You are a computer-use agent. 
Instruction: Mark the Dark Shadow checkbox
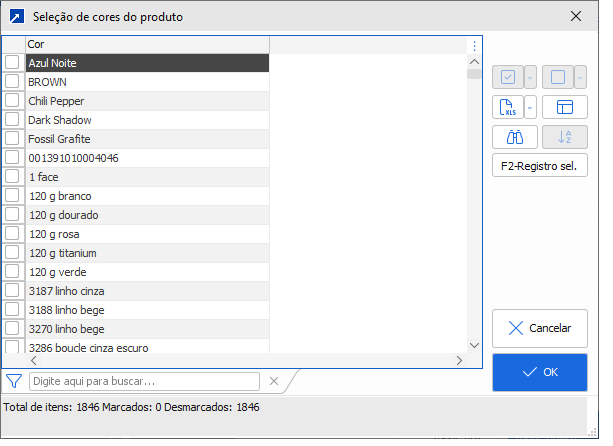point(12,119)
